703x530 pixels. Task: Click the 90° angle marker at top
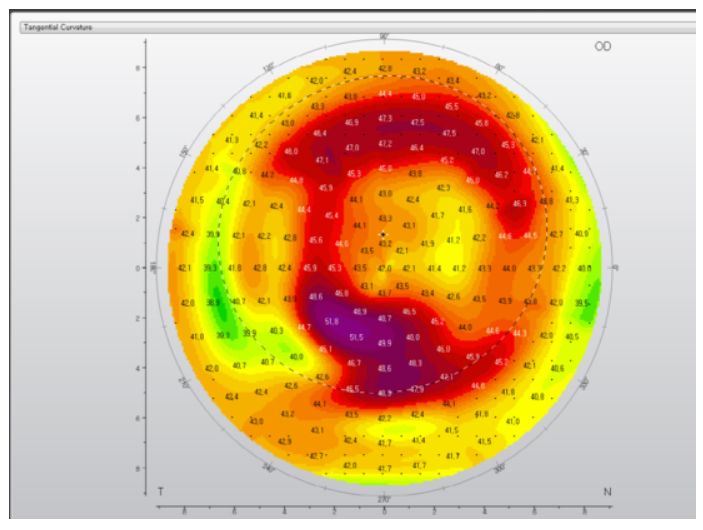[383, 37]
